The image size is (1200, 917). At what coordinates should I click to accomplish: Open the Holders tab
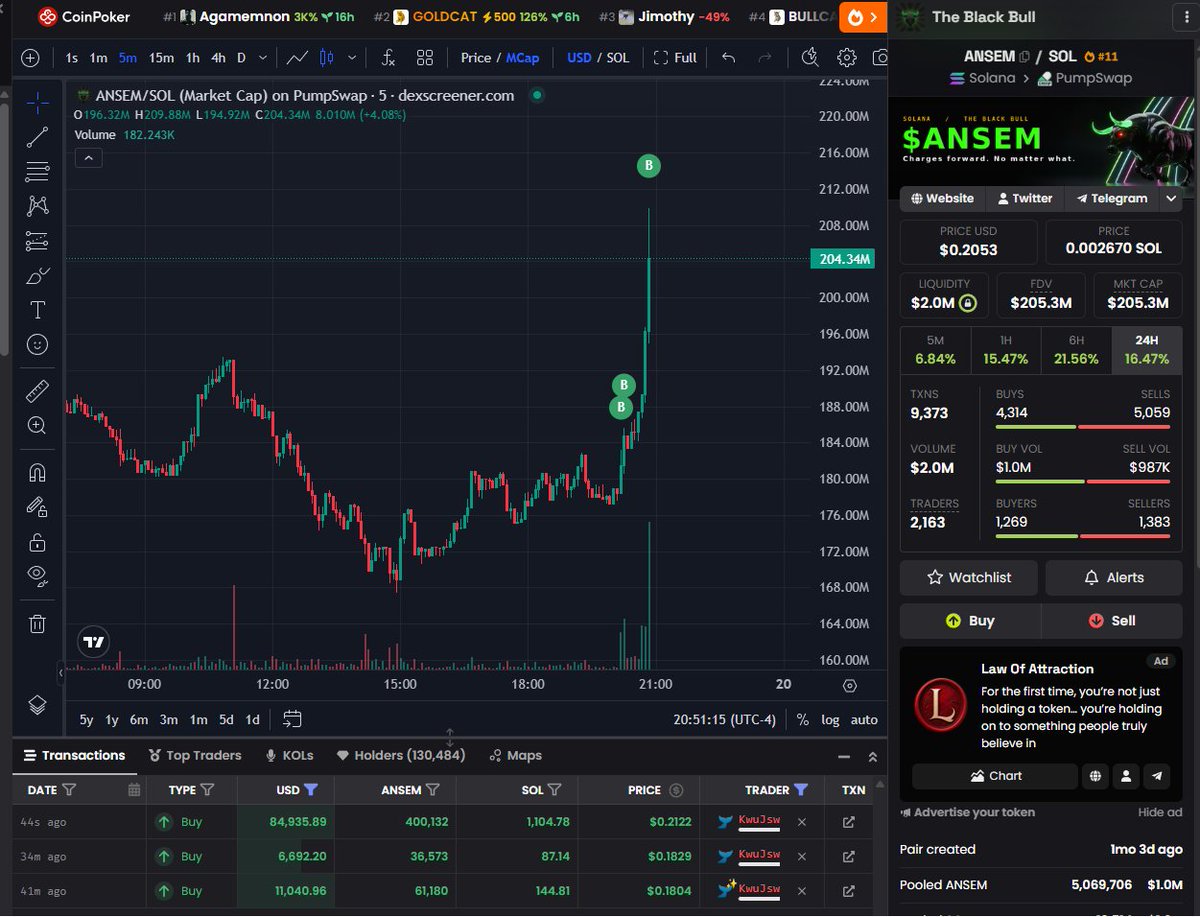401,755
